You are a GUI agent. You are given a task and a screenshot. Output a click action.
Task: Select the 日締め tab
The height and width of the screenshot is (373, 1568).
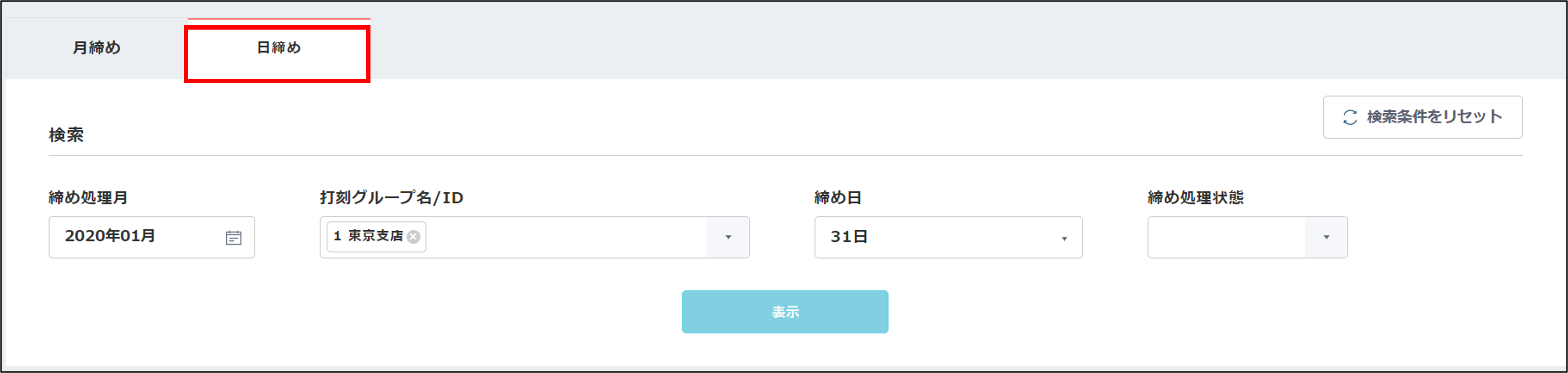click(x=278, y=48)
